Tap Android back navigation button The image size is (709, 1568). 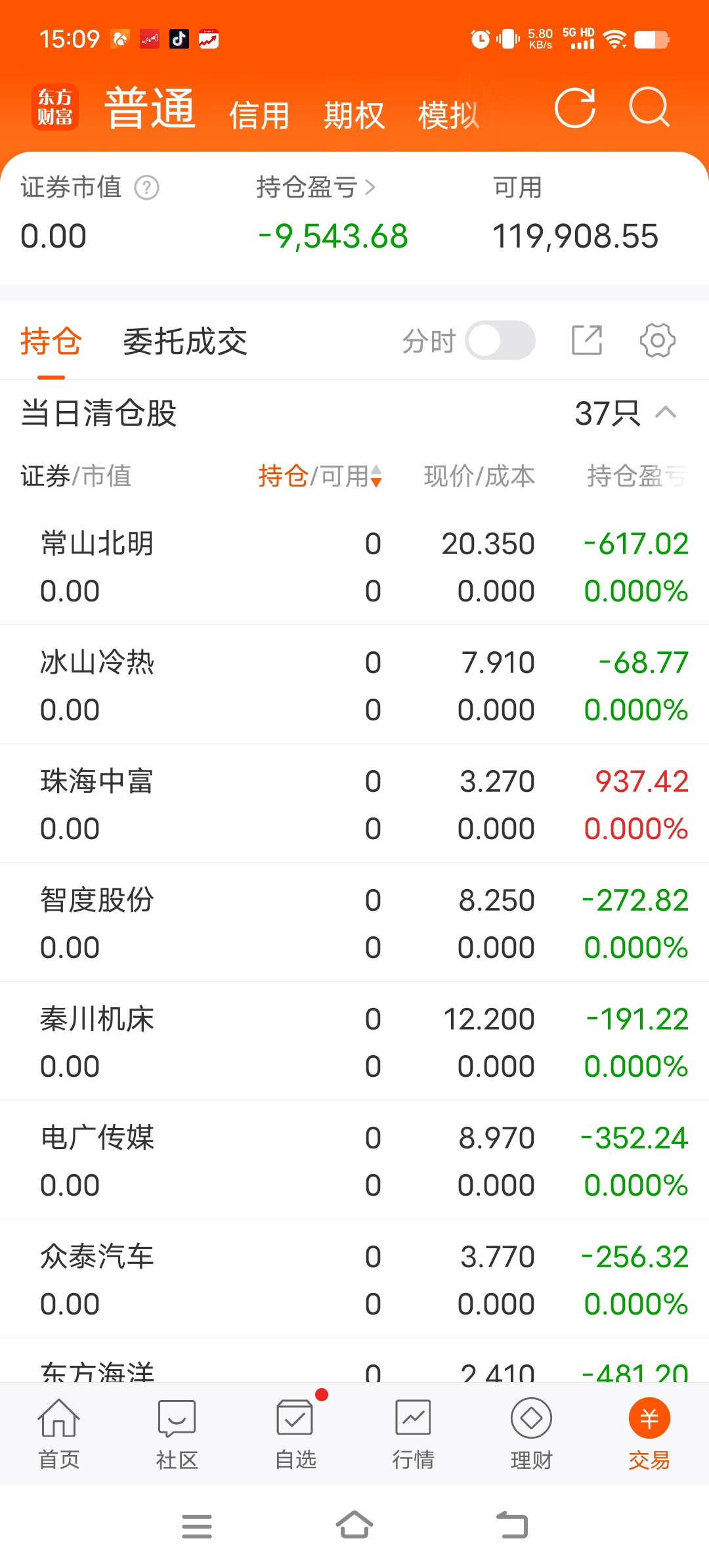pyautogui.click(x=512, y=1525)
